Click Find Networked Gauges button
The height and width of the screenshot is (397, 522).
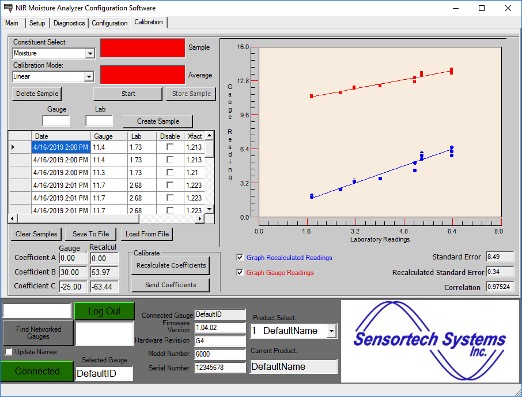[x=38, y=333]
